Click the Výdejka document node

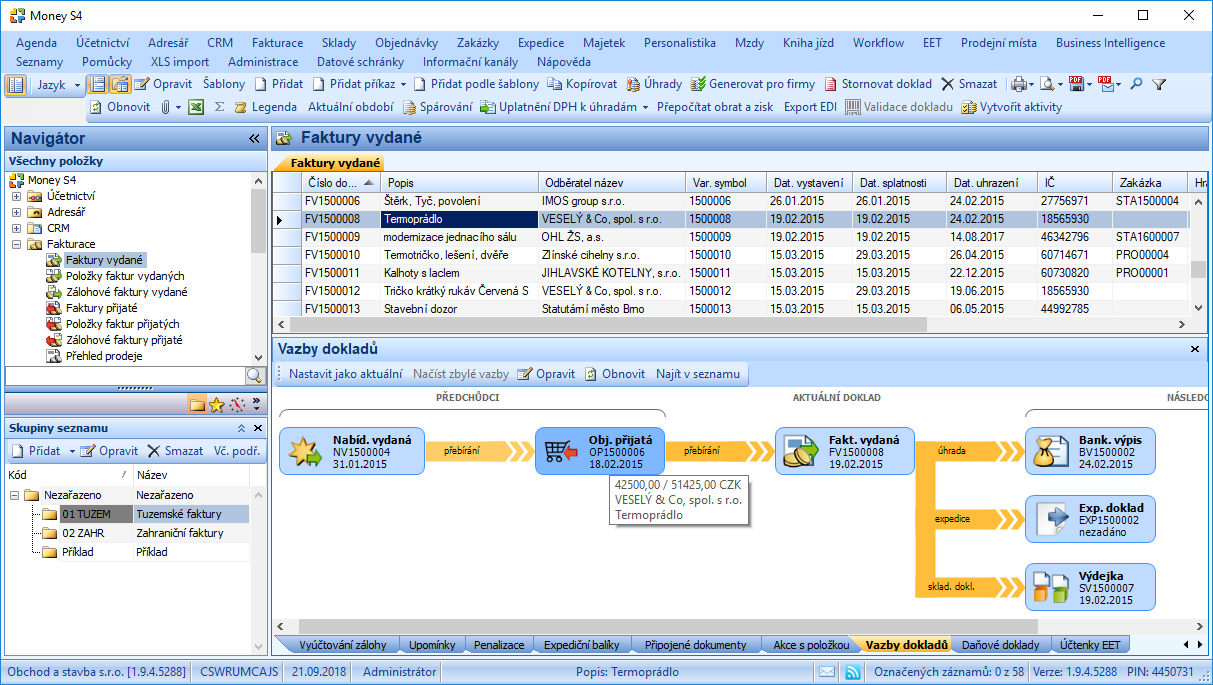click(x=1090, y=587)
